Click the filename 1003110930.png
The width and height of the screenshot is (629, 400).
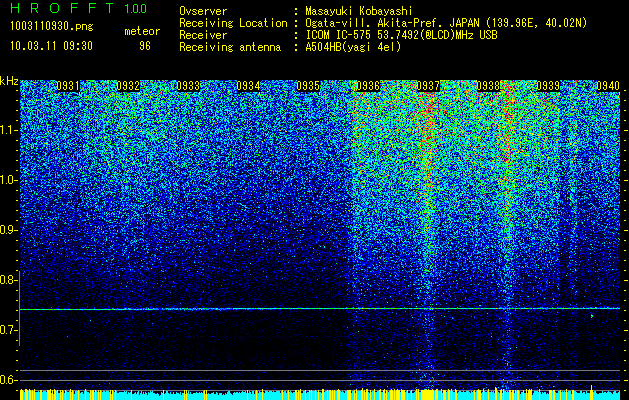click(x=52, y=27)
